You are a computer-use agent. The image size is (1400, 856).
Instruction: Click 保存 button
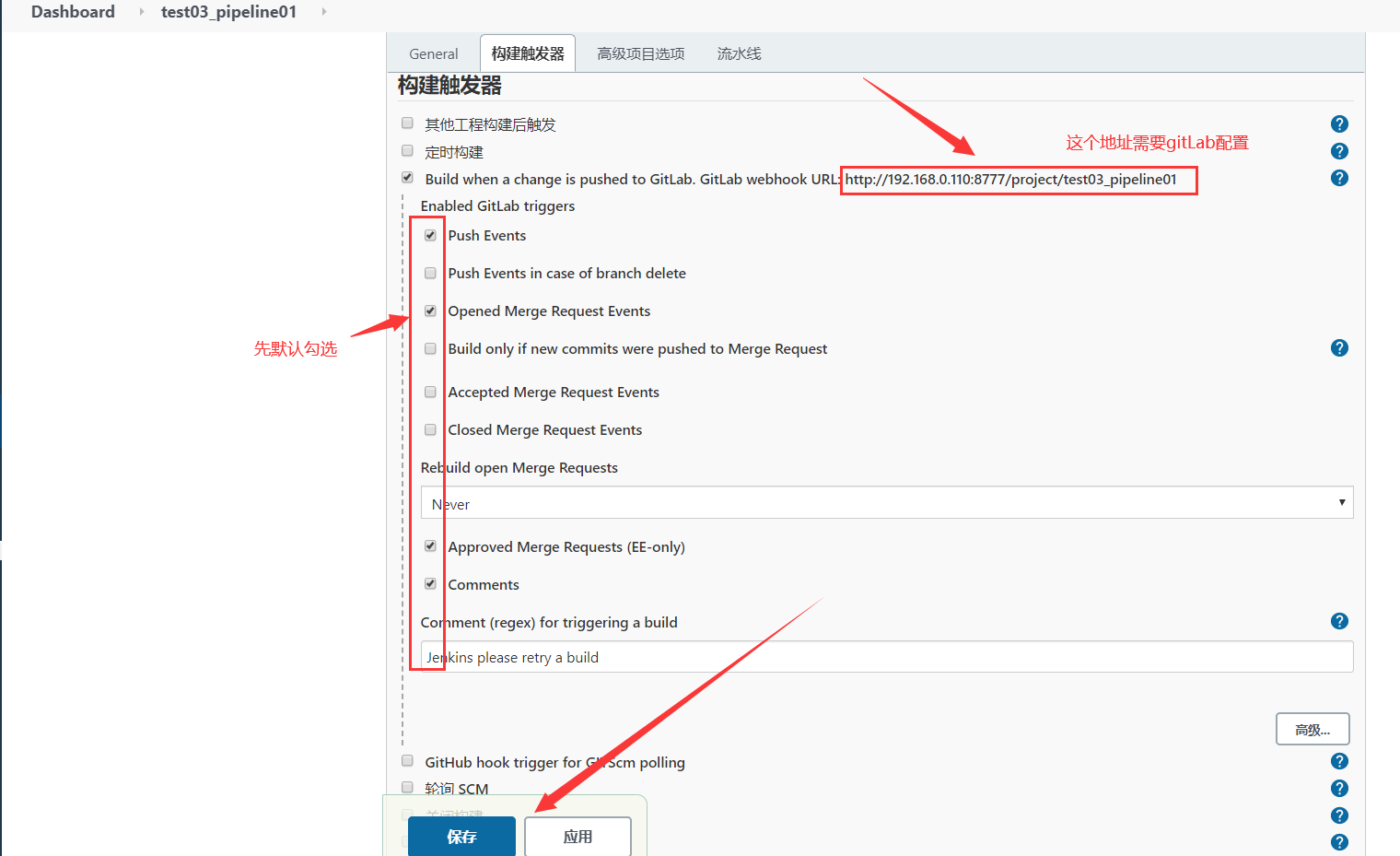click(x=461, y=837)
